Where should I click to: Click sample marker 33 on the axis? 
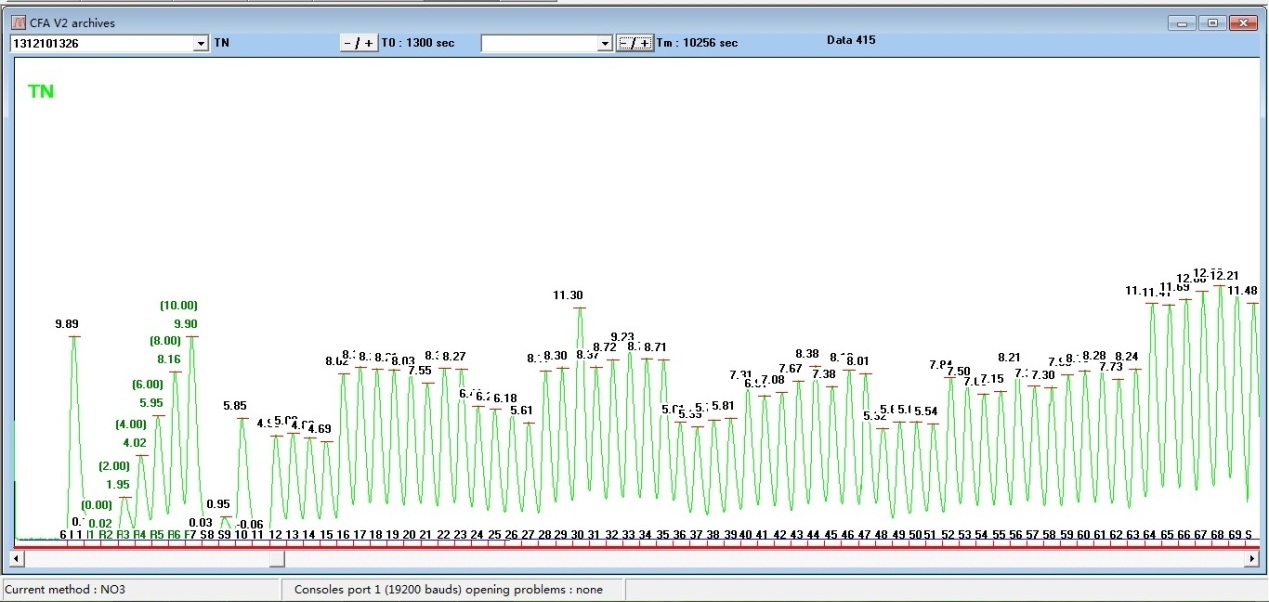pos(629,536)
